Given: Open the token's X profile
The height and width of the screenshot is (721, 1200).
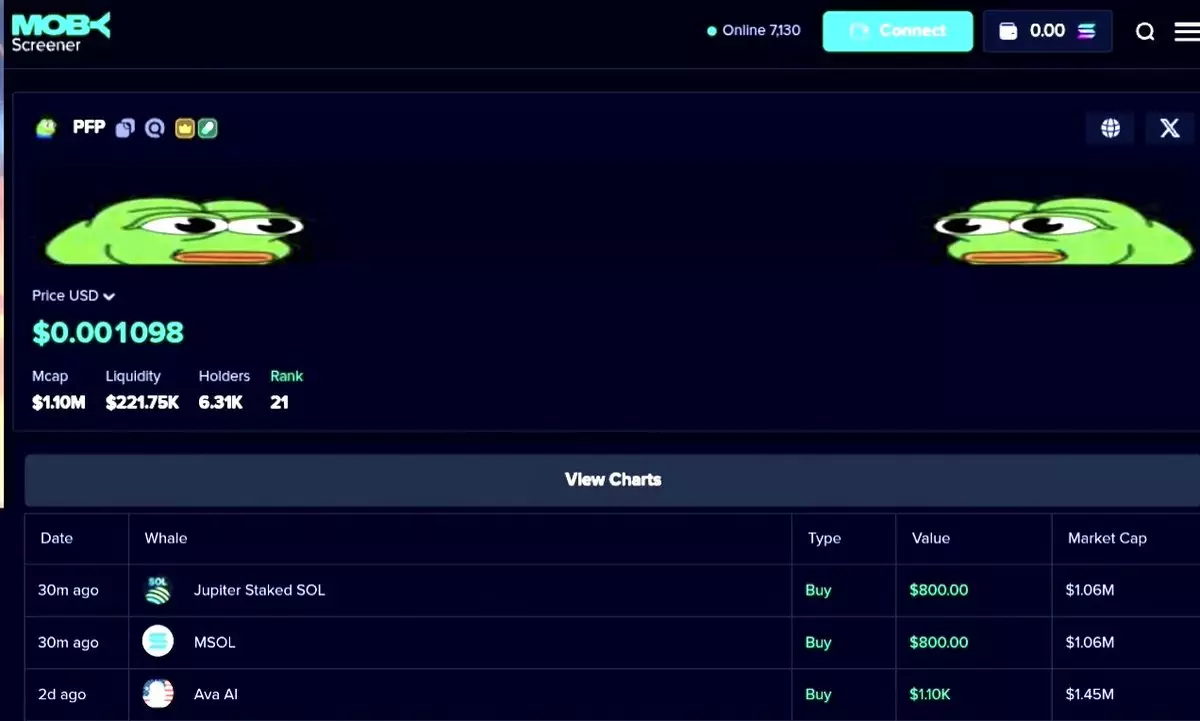Looking at the screenshot, I should pyautogui.click(x=1169, y=128).
